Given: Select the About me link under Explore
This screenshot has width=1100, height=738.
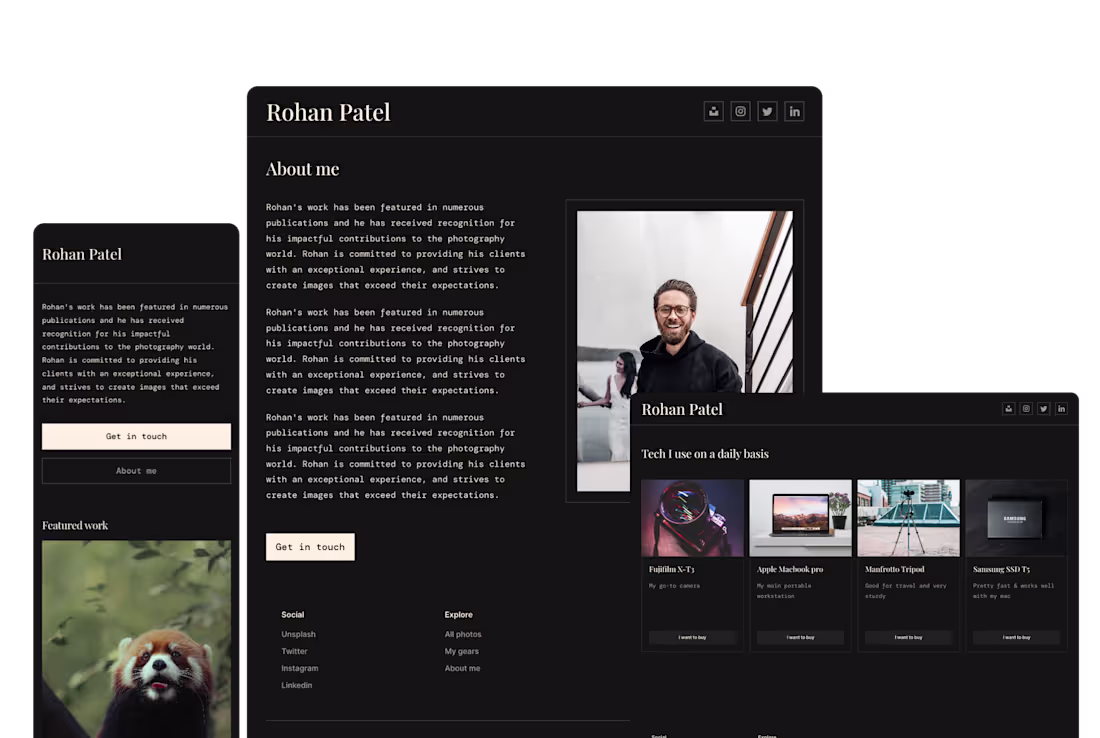Looking at the screenshot, I should (x=461, y=667).
